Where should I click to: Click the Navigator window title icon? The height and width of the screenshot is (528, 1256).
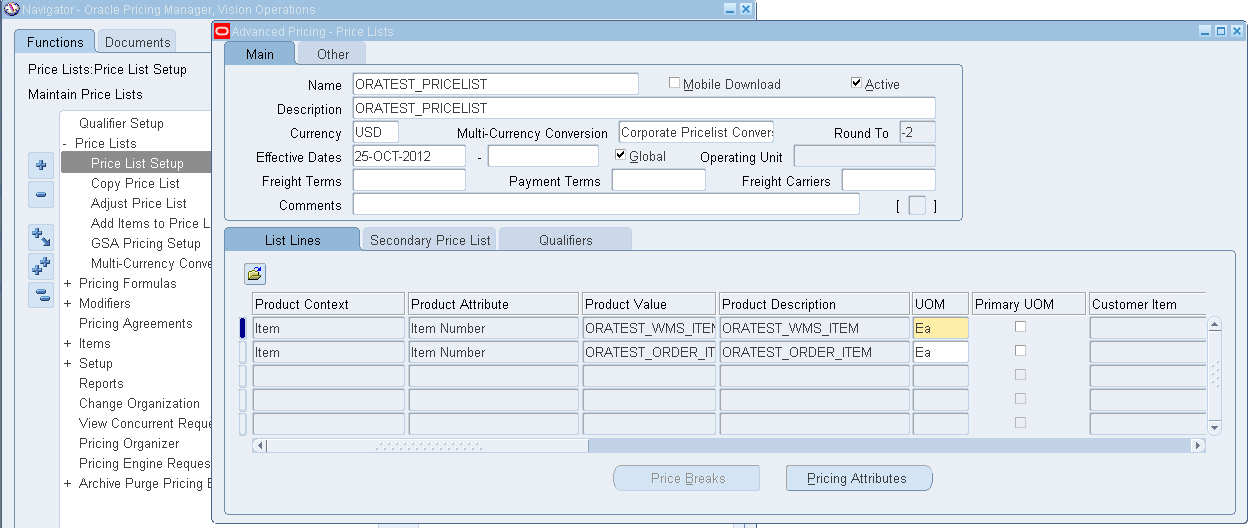(x=11, y=9)
